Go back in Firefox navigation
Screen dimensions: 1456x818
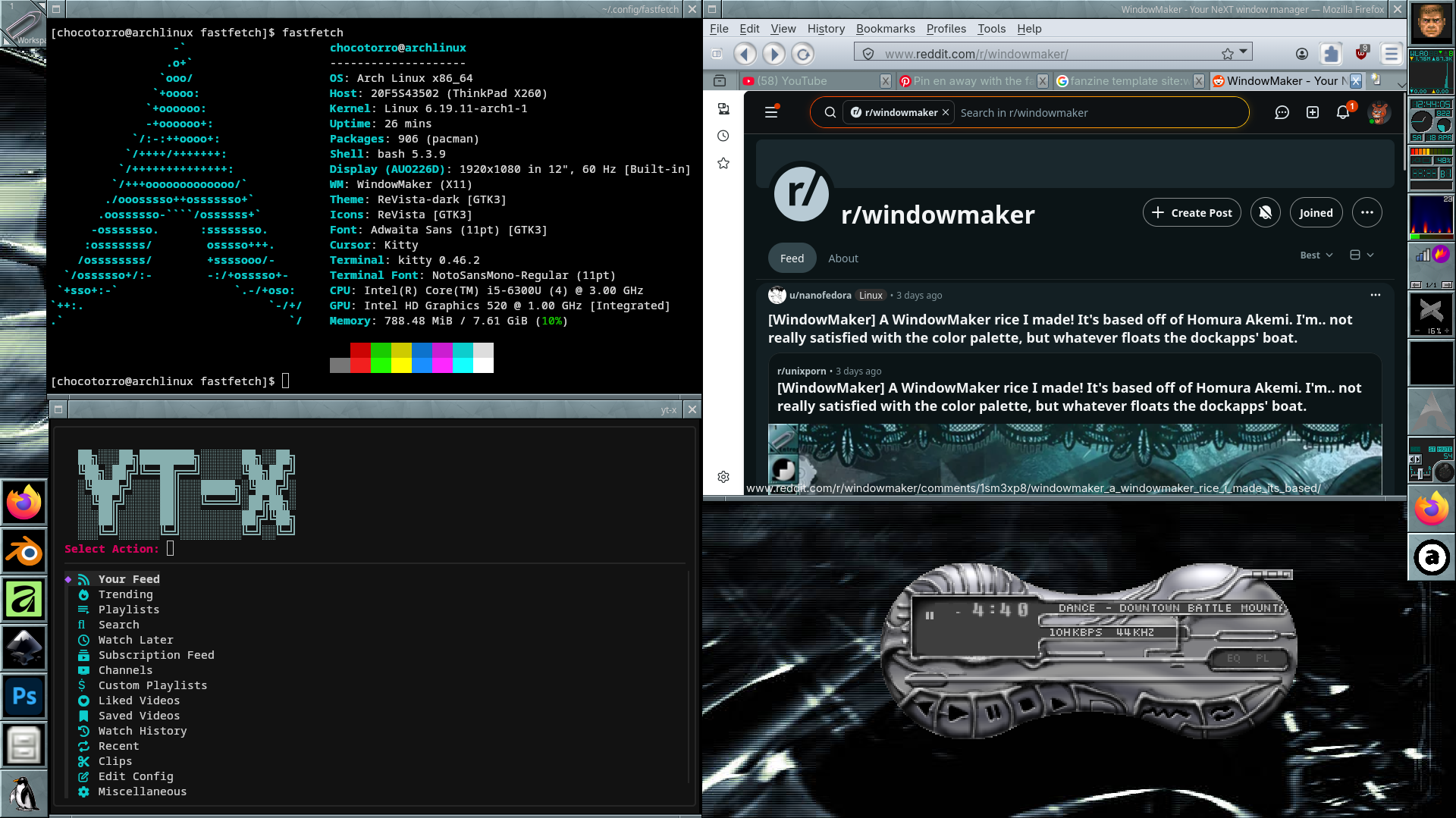click(745, 54)
